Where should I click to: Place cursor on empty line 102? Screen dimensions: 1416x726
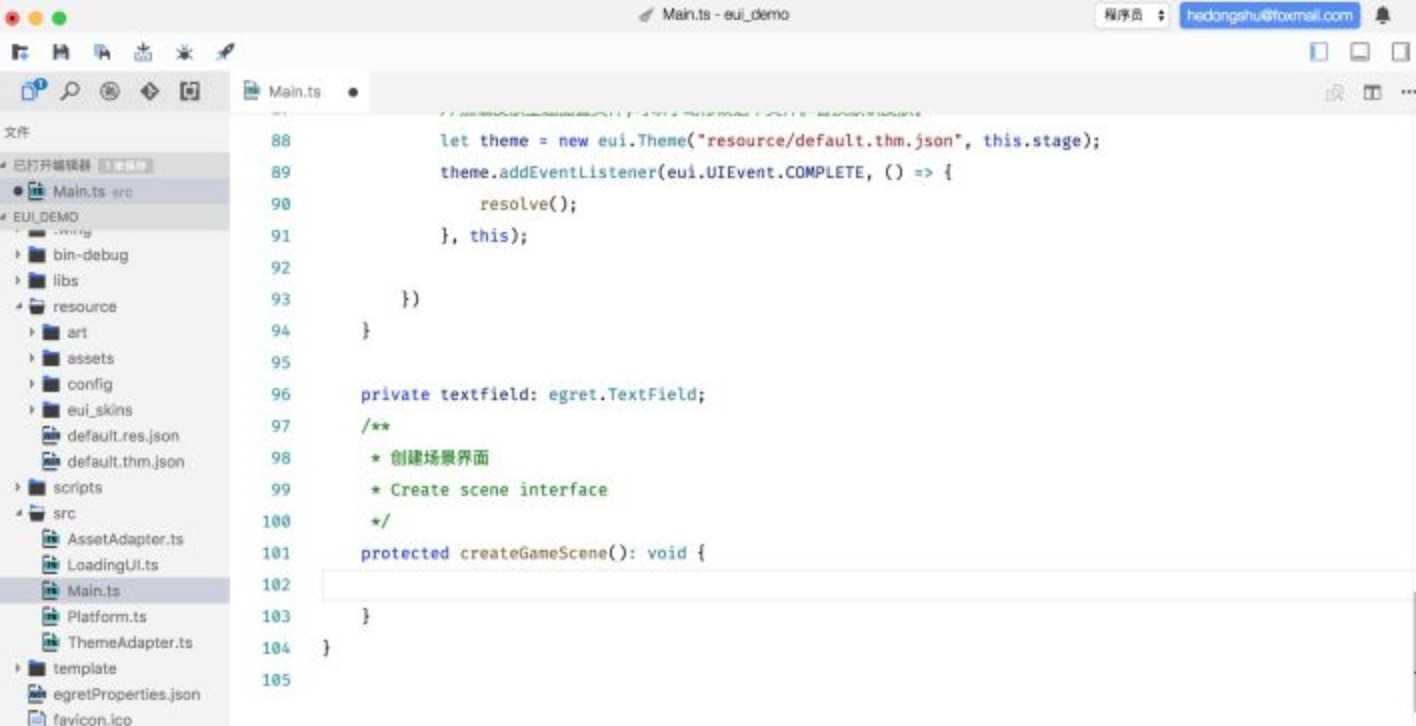click(868, 585)
